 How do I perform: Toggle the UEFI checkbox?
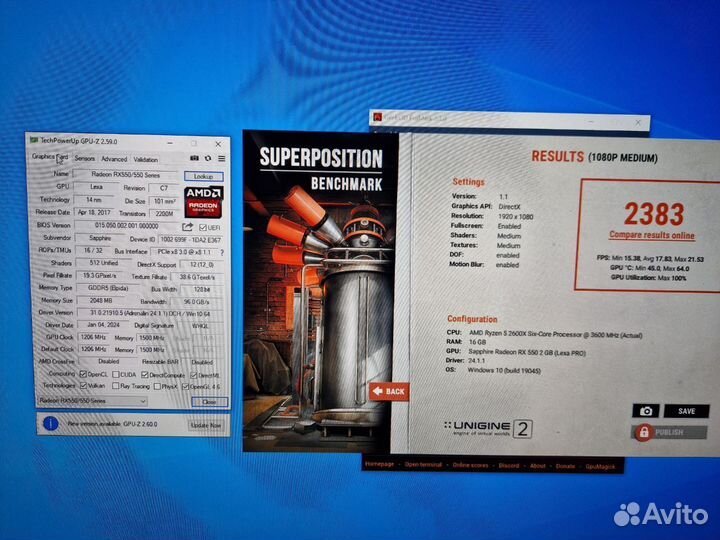(x=202, y=227)
